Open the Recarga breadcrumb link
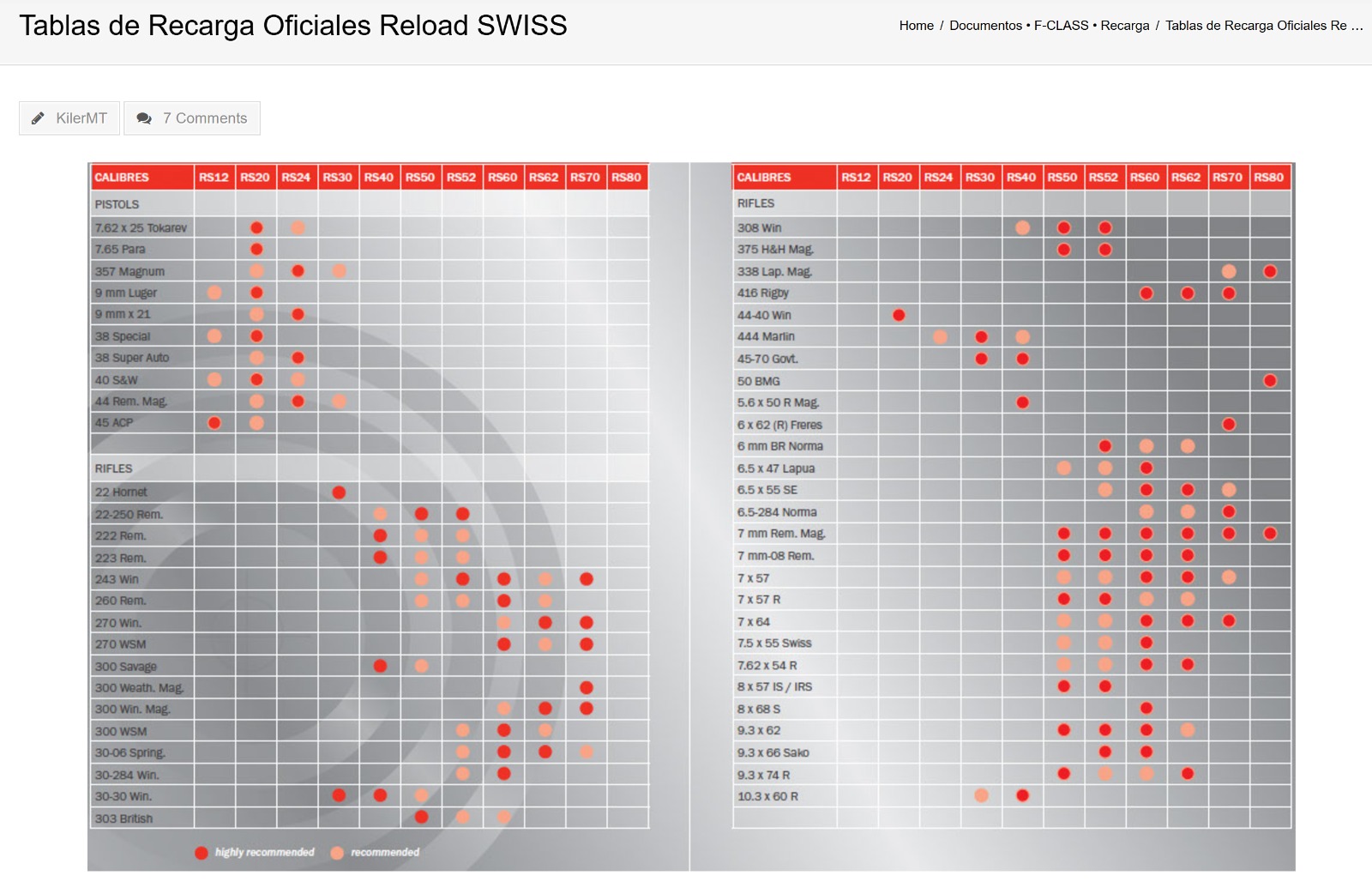The image size is (1372, 888). click(x=1125, y=26)
